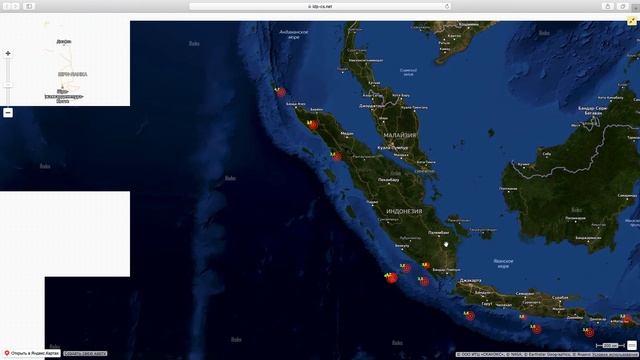The height and width of the screenshot is (360, 640).
Task: Go back in Safari
Action: tap(7, 6)
